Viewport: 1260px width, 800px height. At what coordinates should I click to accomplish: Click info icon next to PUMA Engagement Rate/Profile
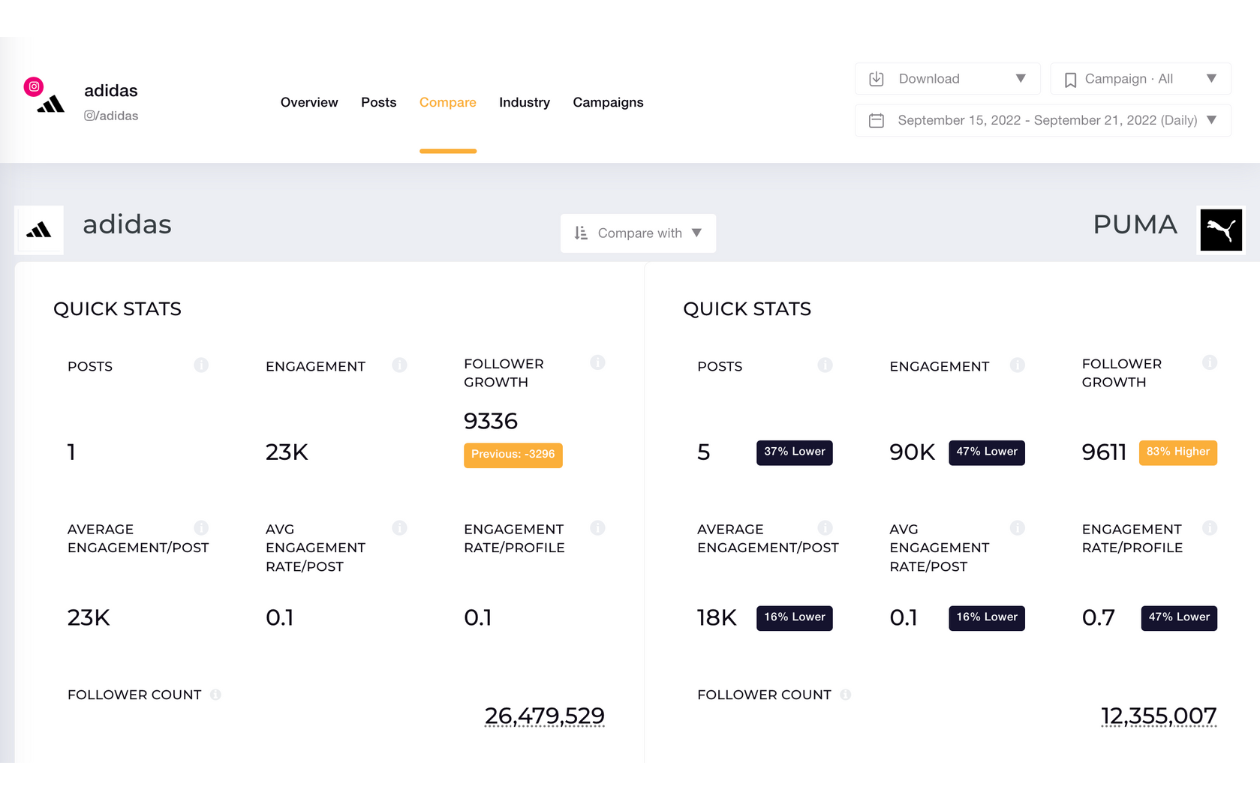pyautogui.click(x=1210, y=527)
